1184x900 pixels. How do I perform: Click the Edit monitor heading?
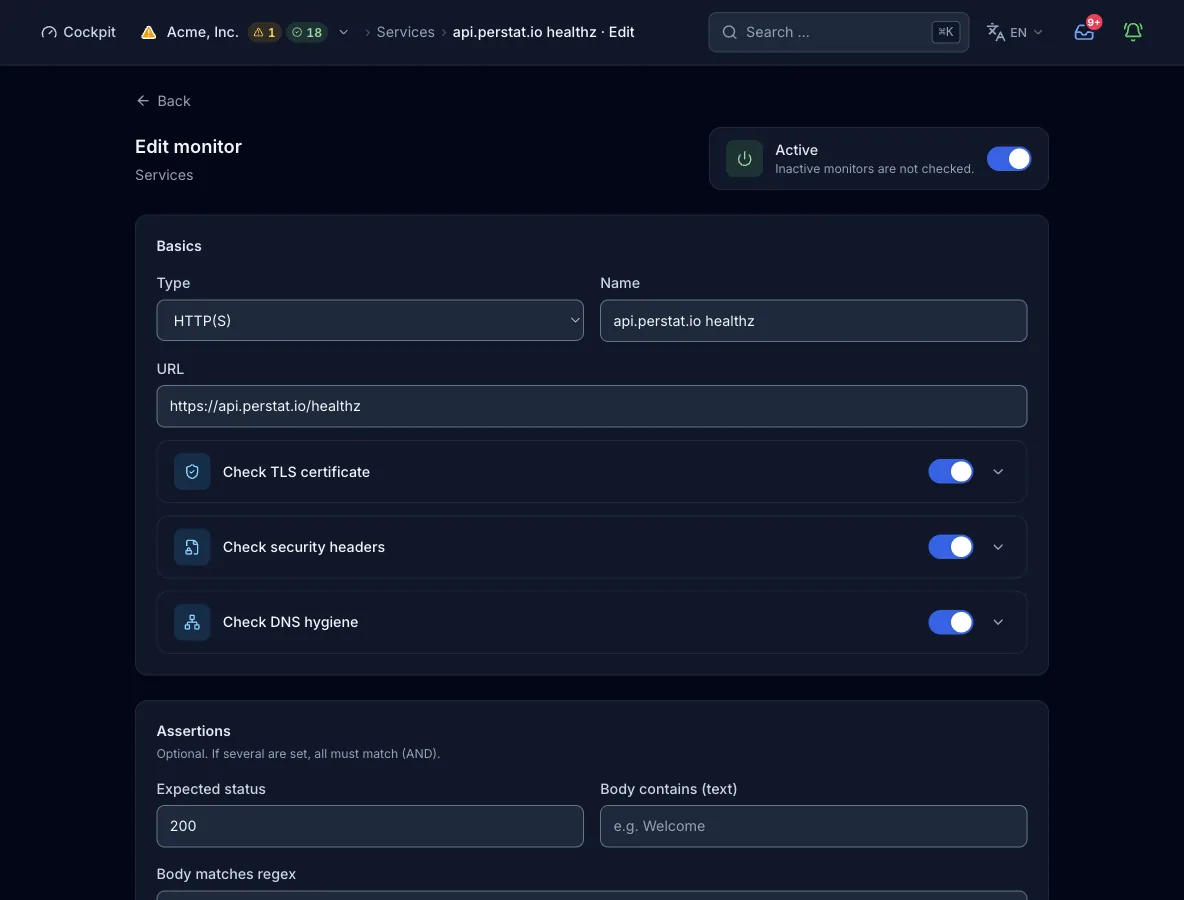pyautogui.click(x=188, y=146)
